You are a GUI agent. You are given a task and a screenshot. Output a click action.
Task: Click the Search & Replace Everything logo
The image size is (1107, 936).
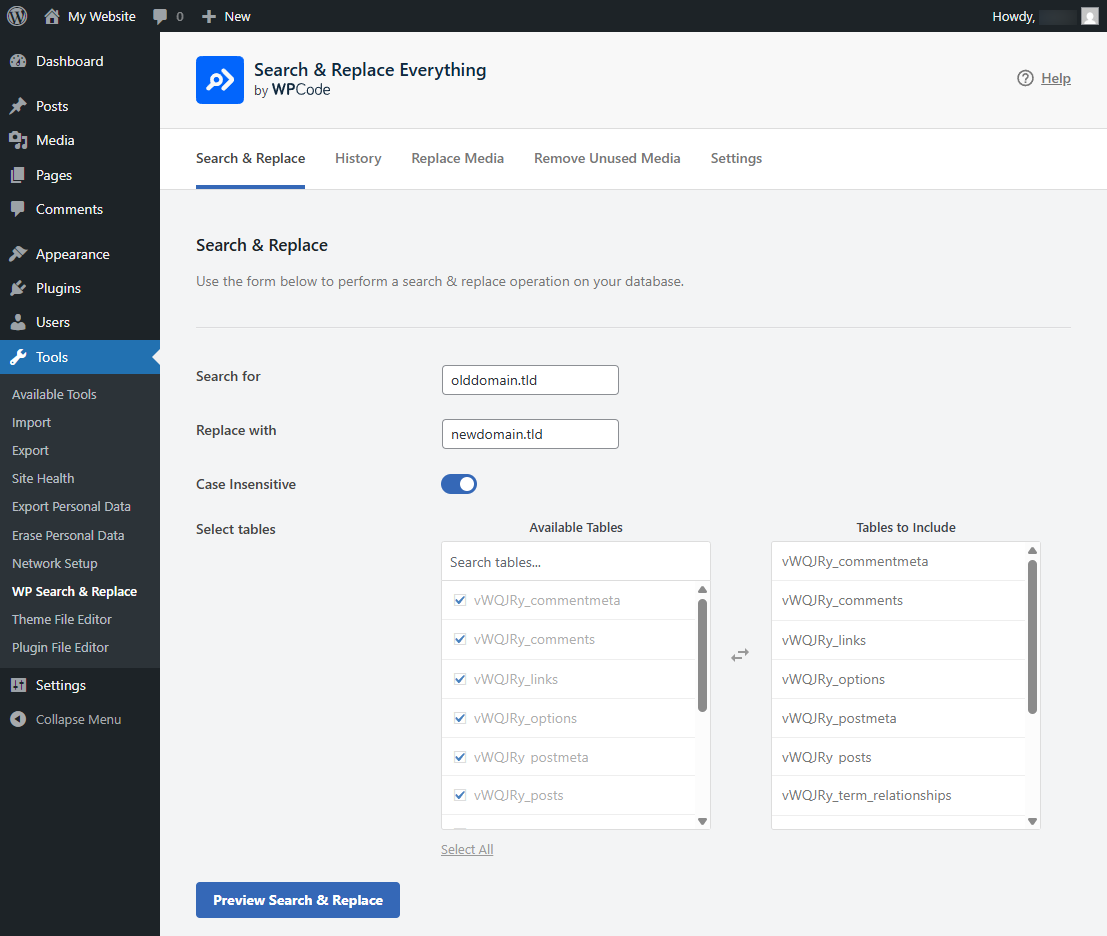[x=220, y=80]
